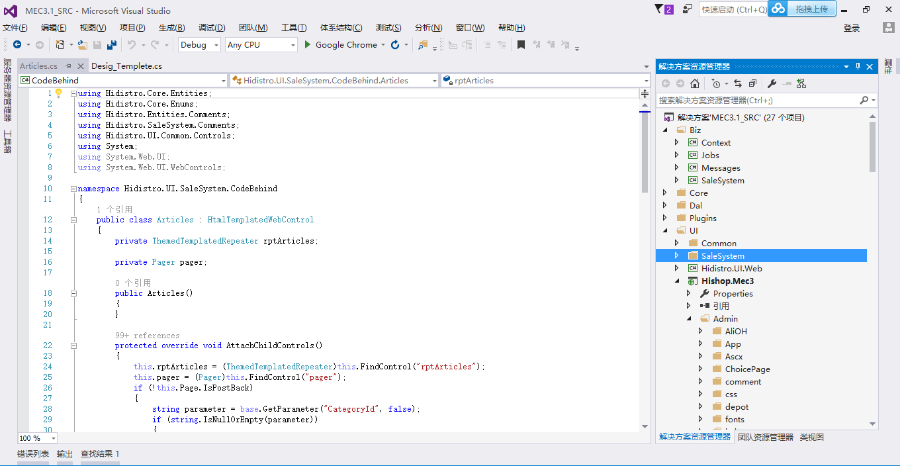This screenshot has width=900, height=466.
Task: Click the cloud upload icon
Action: 778,9
